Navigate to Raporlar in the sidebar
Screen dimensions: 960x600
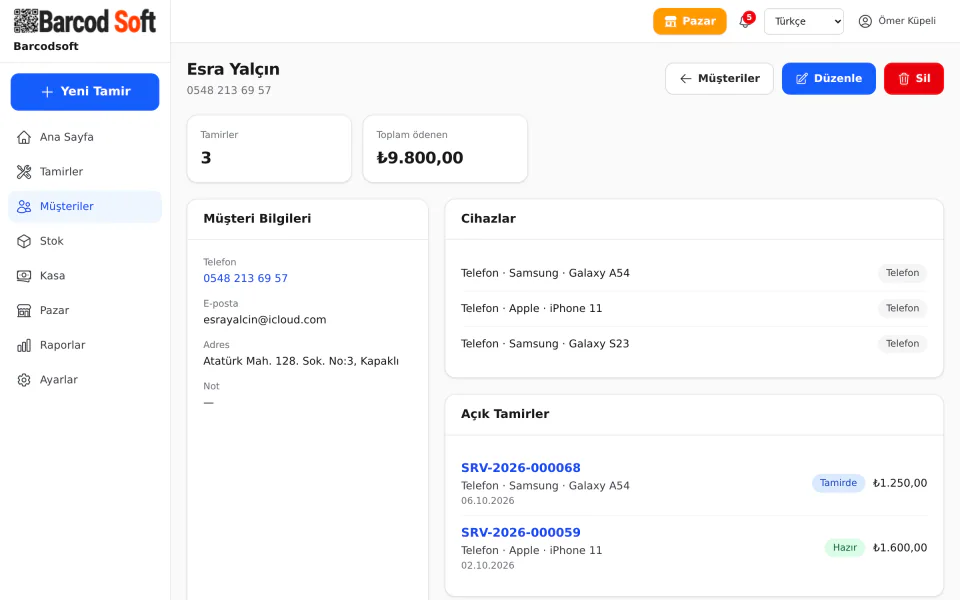click(x=85, y=345)
